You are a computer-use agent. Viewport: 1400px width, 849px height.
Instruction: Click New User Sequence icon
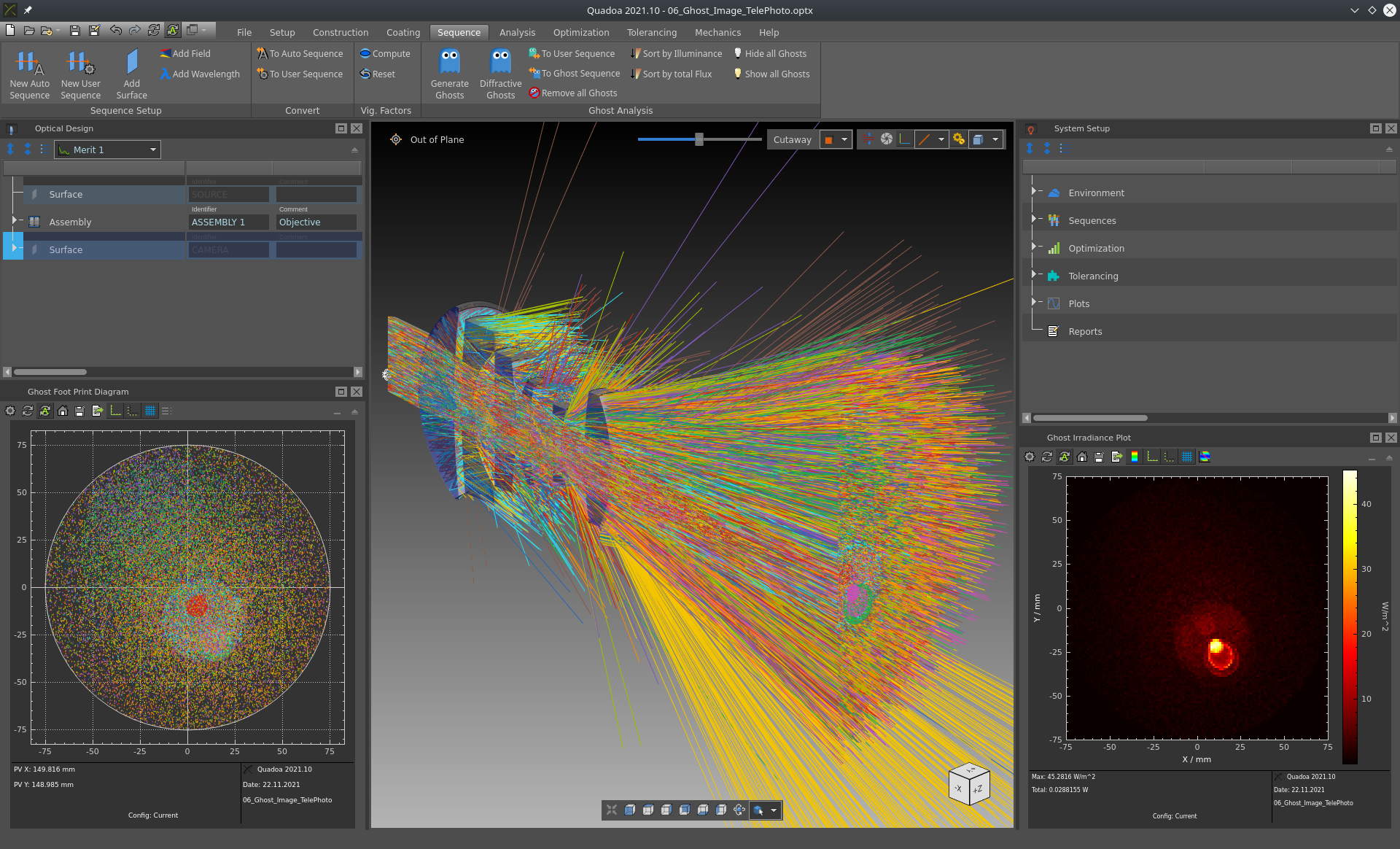[x=80, y=63]
